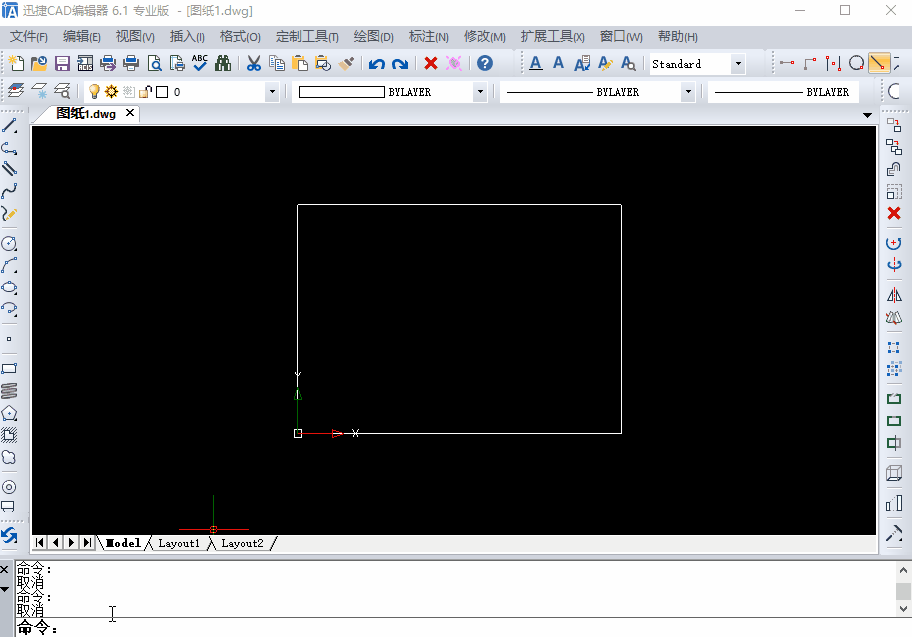Click the layer color swatch box
The height and width of the screenshot is (637, 912).
[162, 92]
